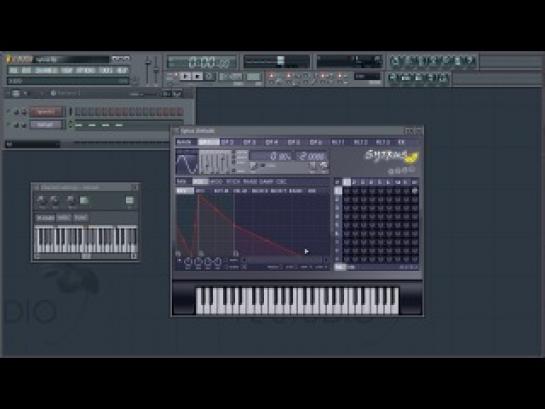Toggle the channel selector LED of first channel
545x409 pixels.
[x=70, y=112]
